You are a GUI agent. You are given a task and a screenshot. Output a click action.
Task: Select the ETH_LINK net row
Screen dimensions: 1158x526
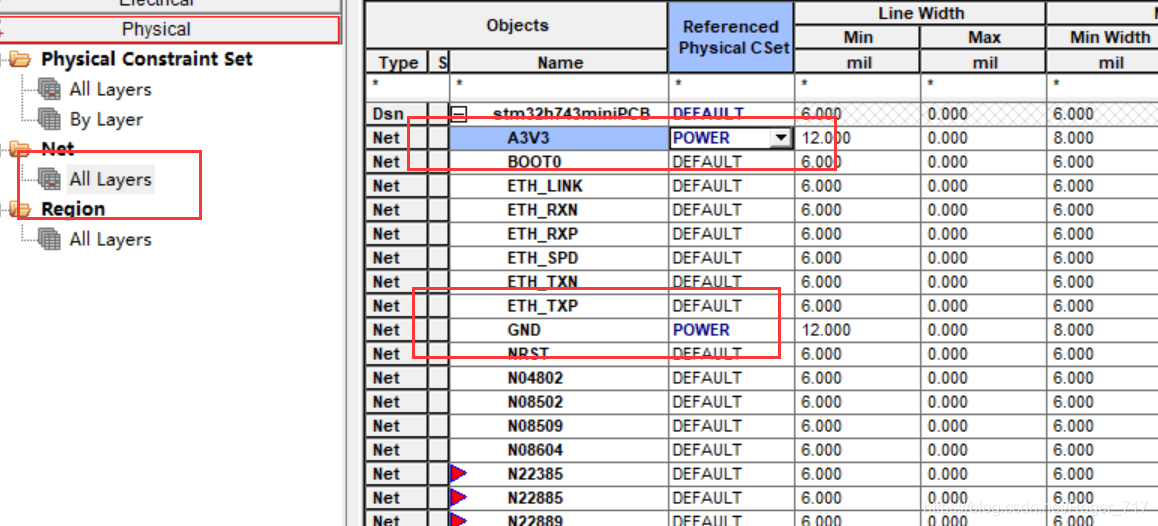[x=544, y=186]
